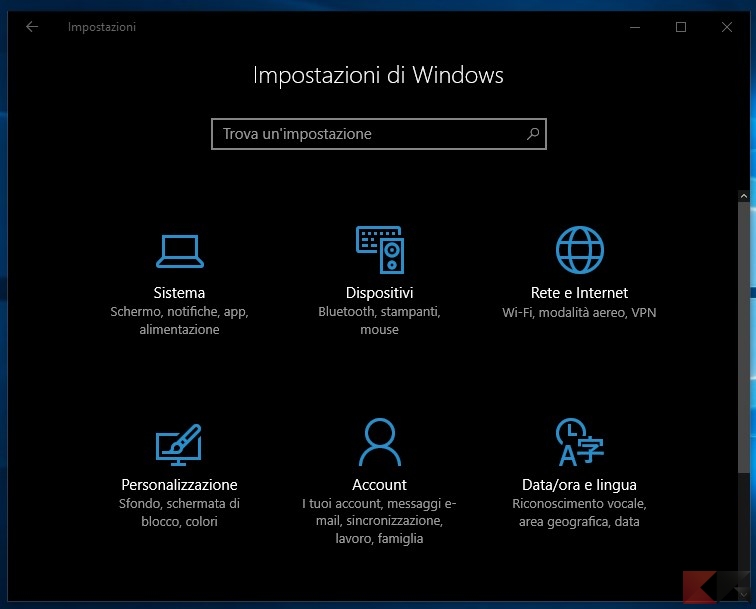Close the Impostazioni window
756x609 pixels.
coord(727,27)
